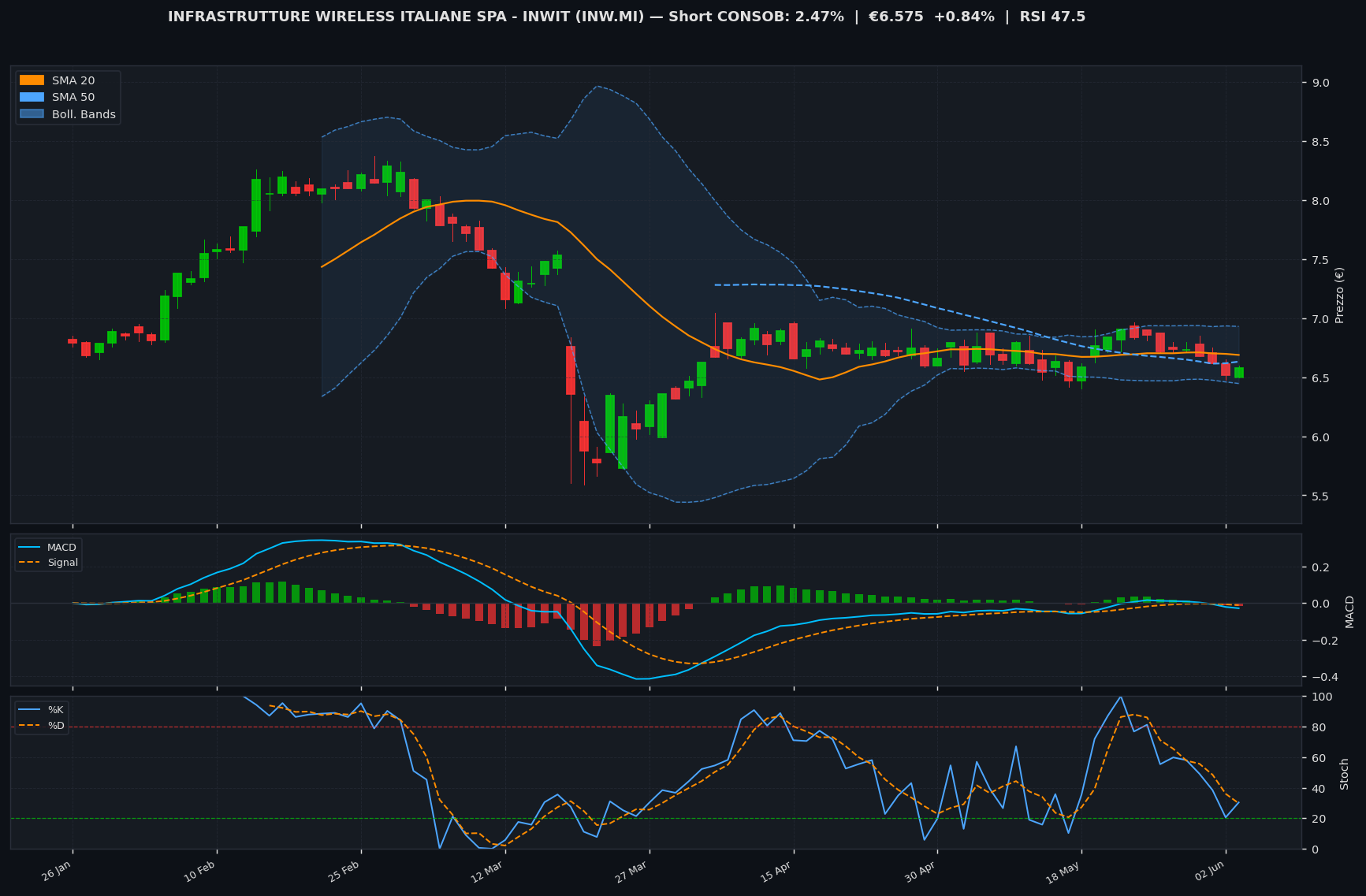Click the '6.0' price axis tick

click(1320, 437)
